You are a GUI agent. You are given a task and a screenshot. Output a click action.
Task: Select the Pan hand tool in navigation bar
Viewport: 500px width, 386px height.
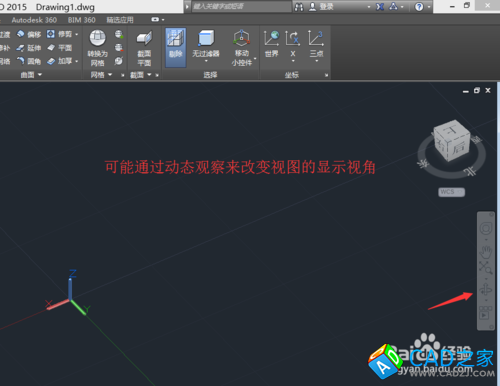coord(486,251)
